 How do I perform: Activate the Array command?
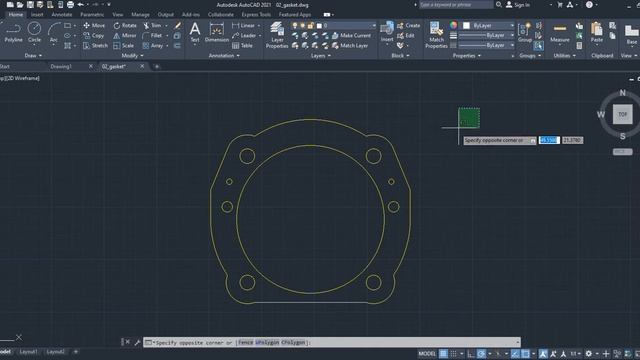(x=153, y=46)
